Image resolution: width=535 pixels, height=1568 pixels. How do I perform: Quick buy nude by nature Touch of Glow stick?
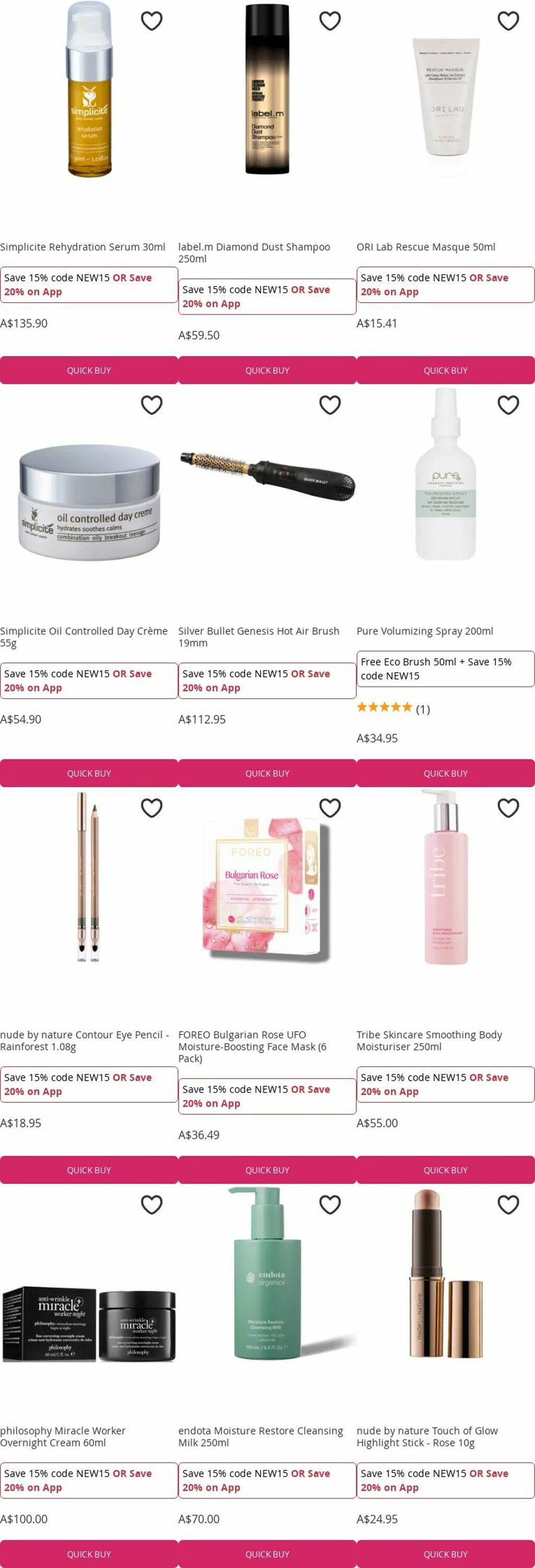click(446, 1553)
